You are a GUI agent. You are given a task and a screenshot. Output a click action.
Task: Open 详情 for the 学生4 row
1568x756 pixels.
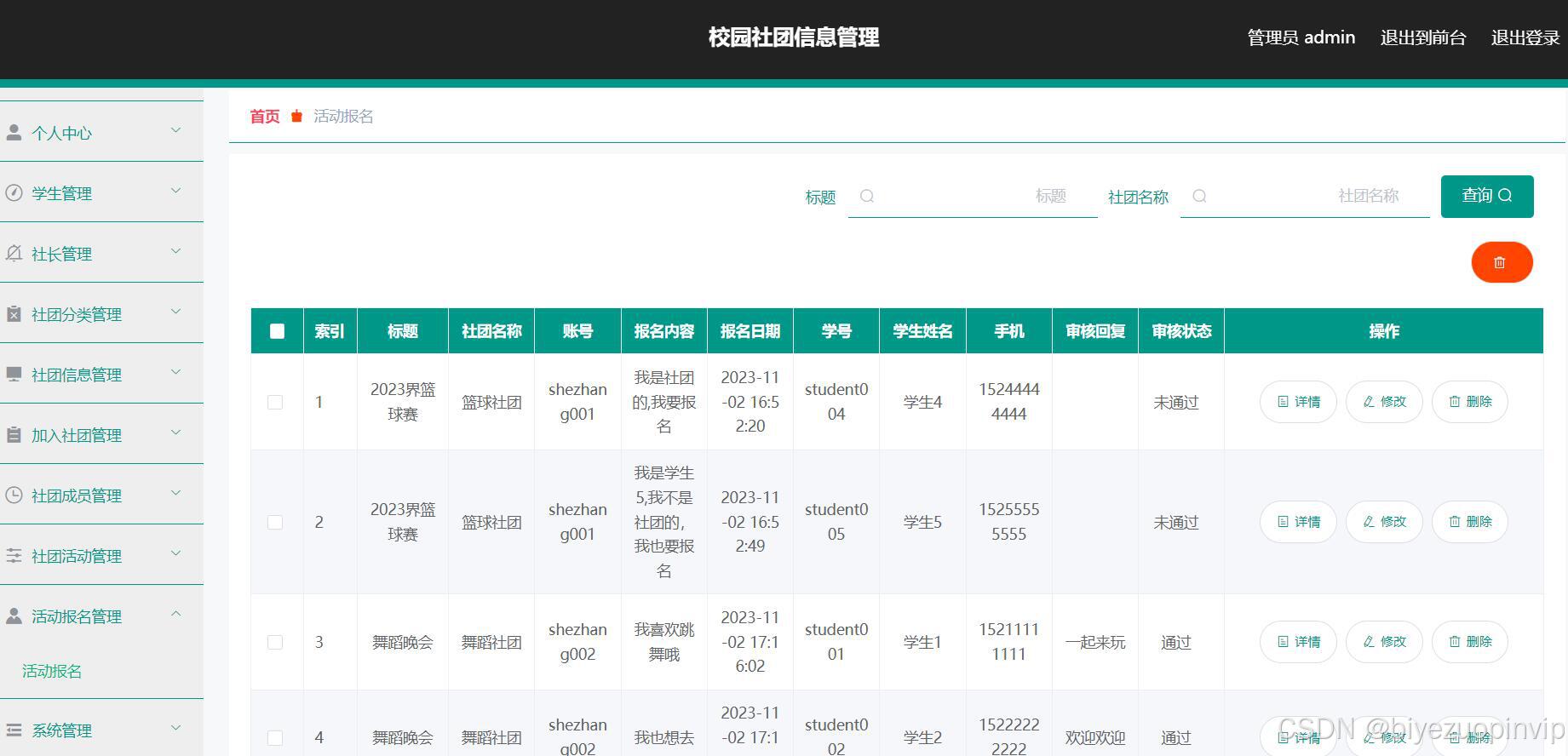[x=1298, y=402]
